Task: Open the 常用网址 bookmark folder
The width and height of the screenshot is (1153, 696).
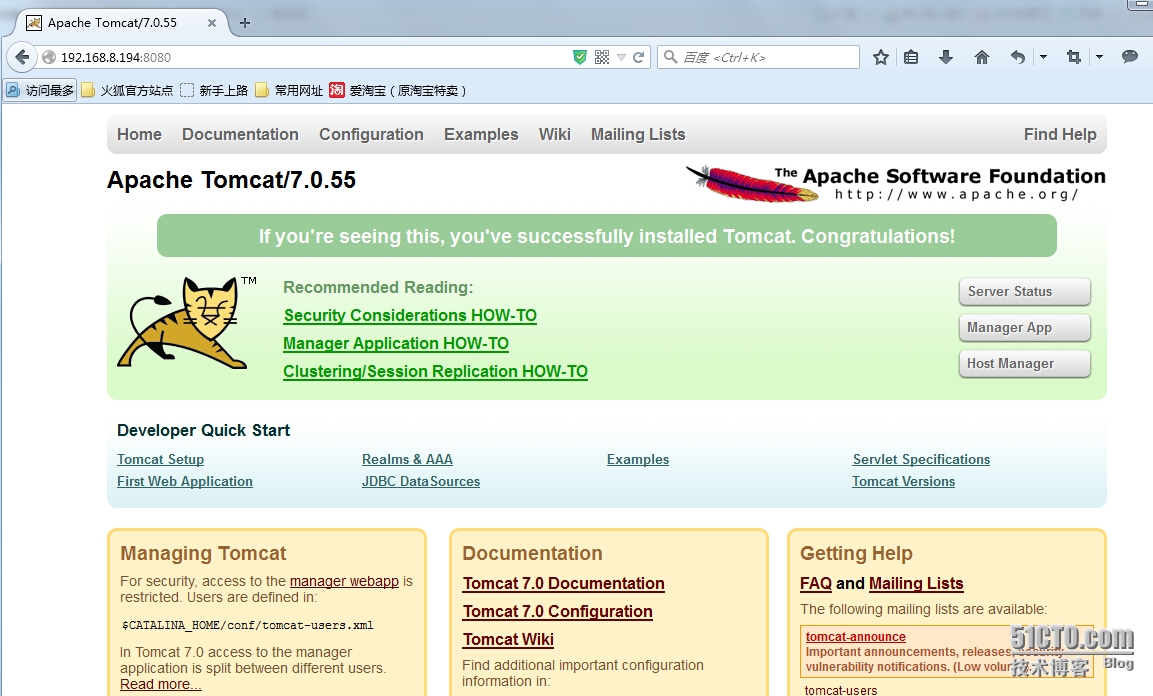Action: [289, 90]
